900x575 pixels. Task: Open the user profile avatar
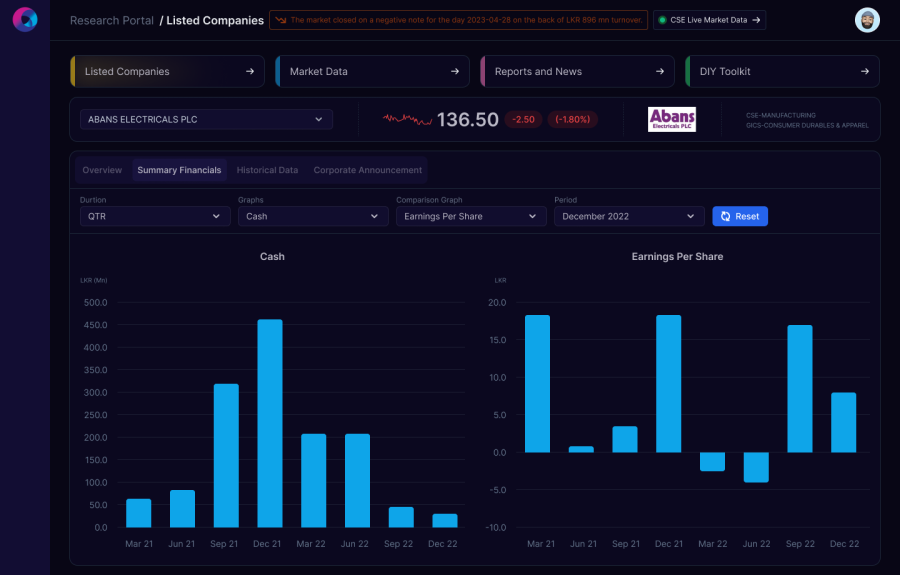867,20
